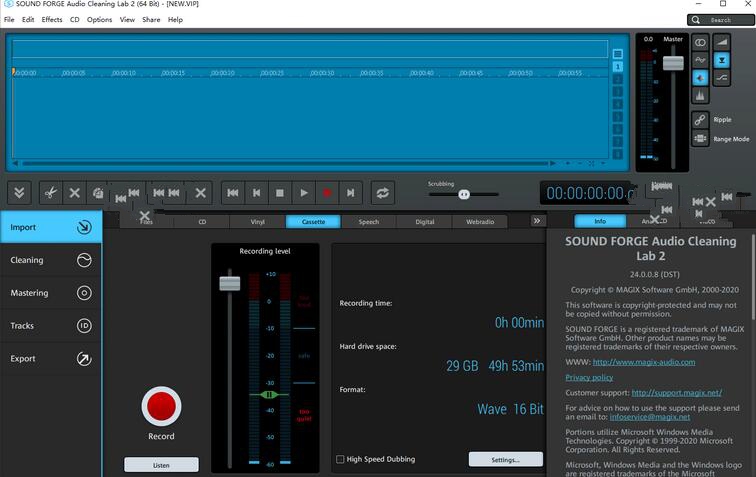Toggle loop playback mode

point(383,193)
